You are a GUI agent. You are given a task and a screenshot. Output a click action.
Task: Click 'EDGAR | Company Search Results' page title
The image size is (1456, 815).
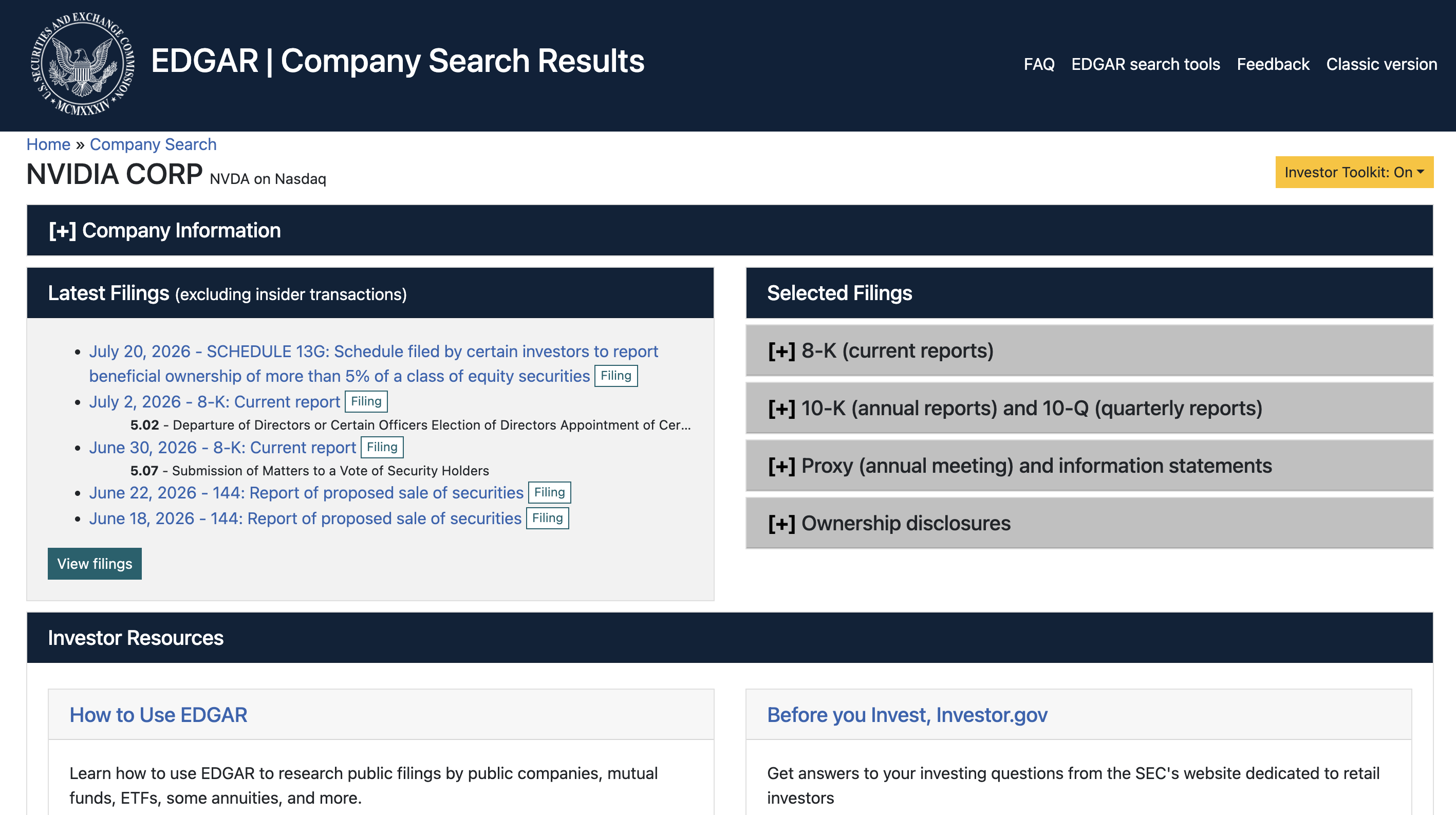point(397,61)
